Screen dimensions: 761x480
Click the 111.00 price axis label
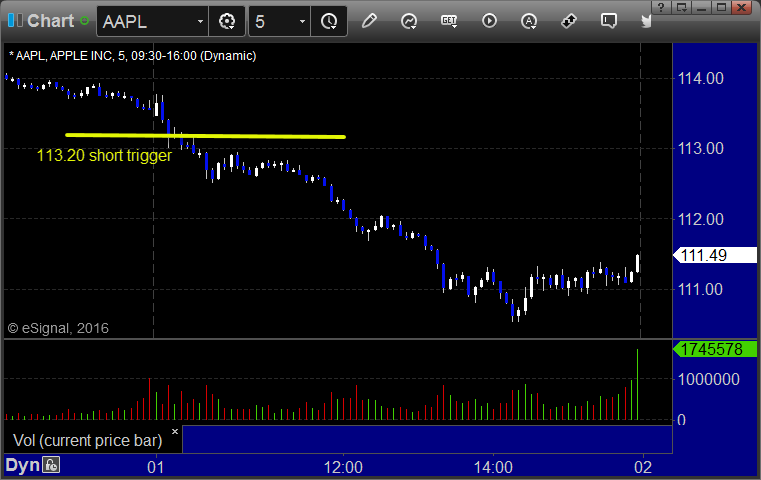coord(700,289)
